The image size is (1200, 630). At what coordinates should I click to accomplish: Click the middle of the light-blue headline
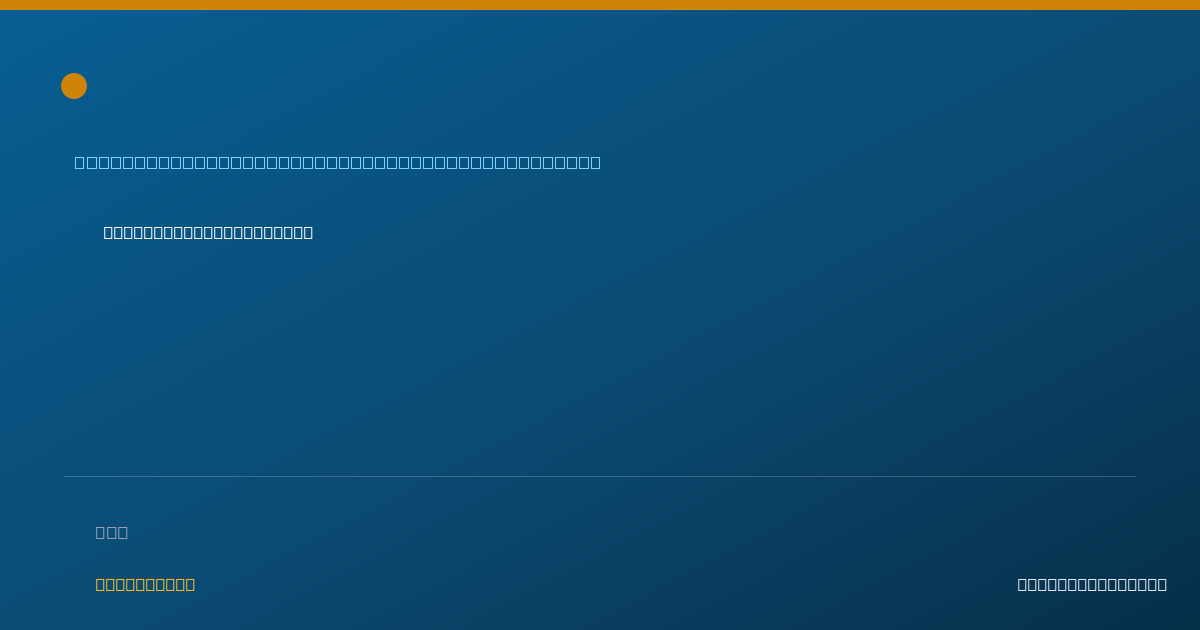pos(338,162)
